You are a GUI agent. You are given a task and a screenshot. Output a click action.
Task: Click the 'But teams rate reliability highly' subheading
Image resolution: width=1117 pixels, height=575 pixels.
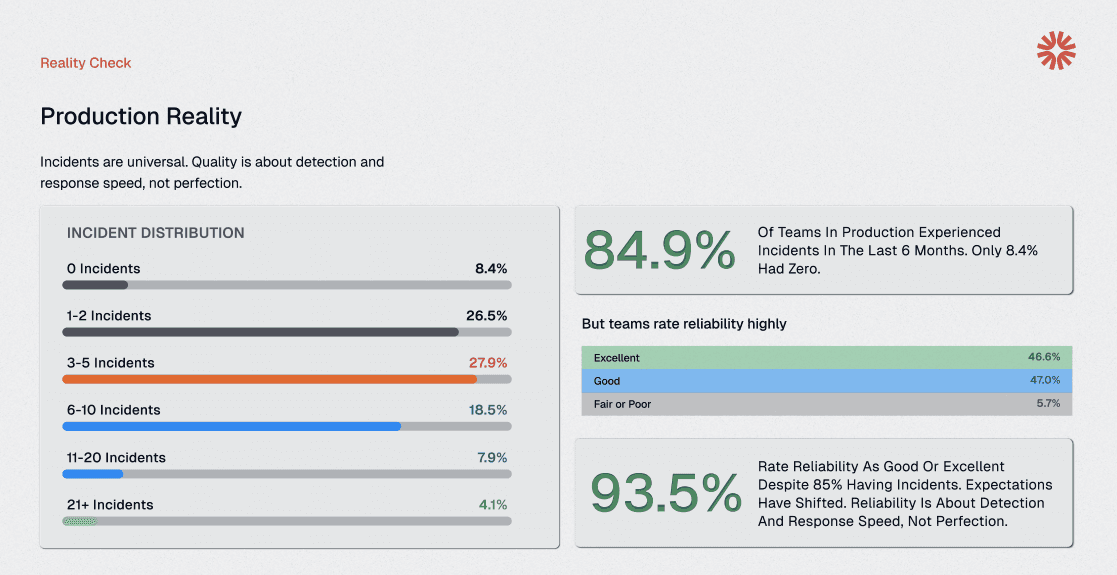tap(684, 323)
